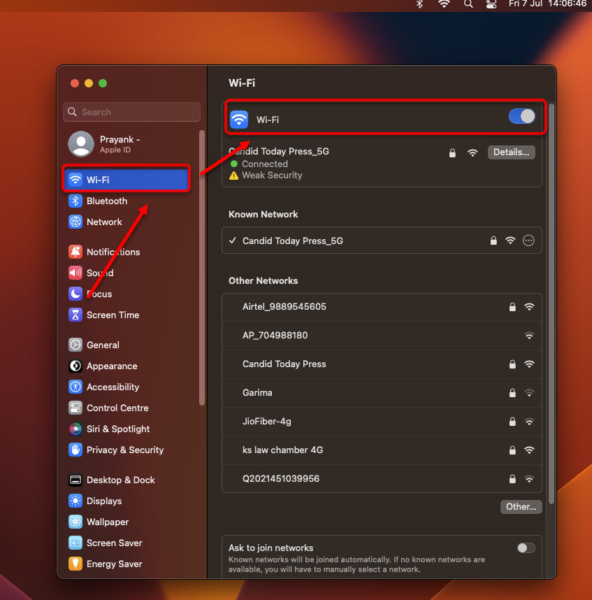Click the Spotlight search icon in the menu bar

[x=468, y=4]
